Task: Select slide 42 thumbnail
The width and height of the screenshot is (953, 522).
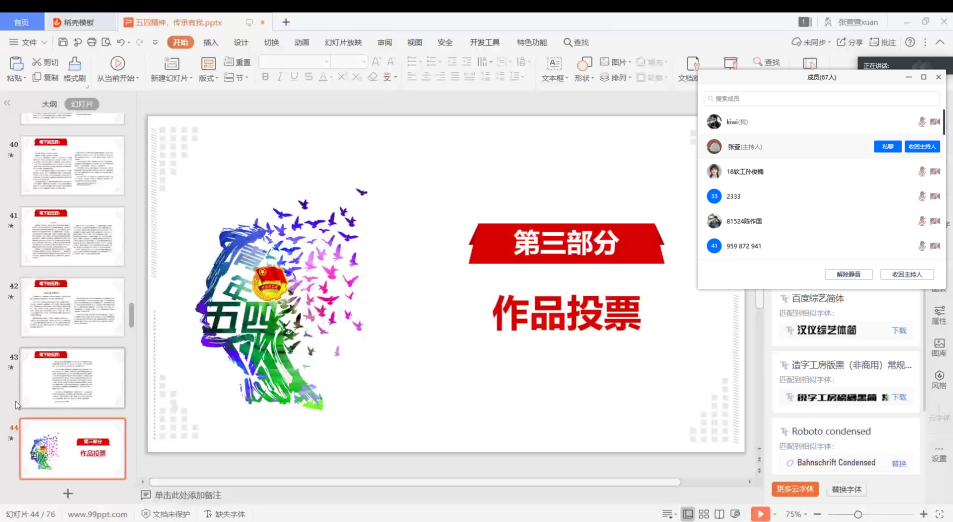Action: click(x=73, y=307)
